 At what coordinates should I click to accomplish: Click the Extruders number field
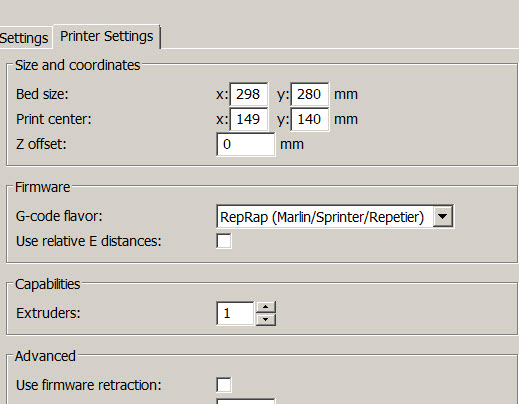coord(235,313)
